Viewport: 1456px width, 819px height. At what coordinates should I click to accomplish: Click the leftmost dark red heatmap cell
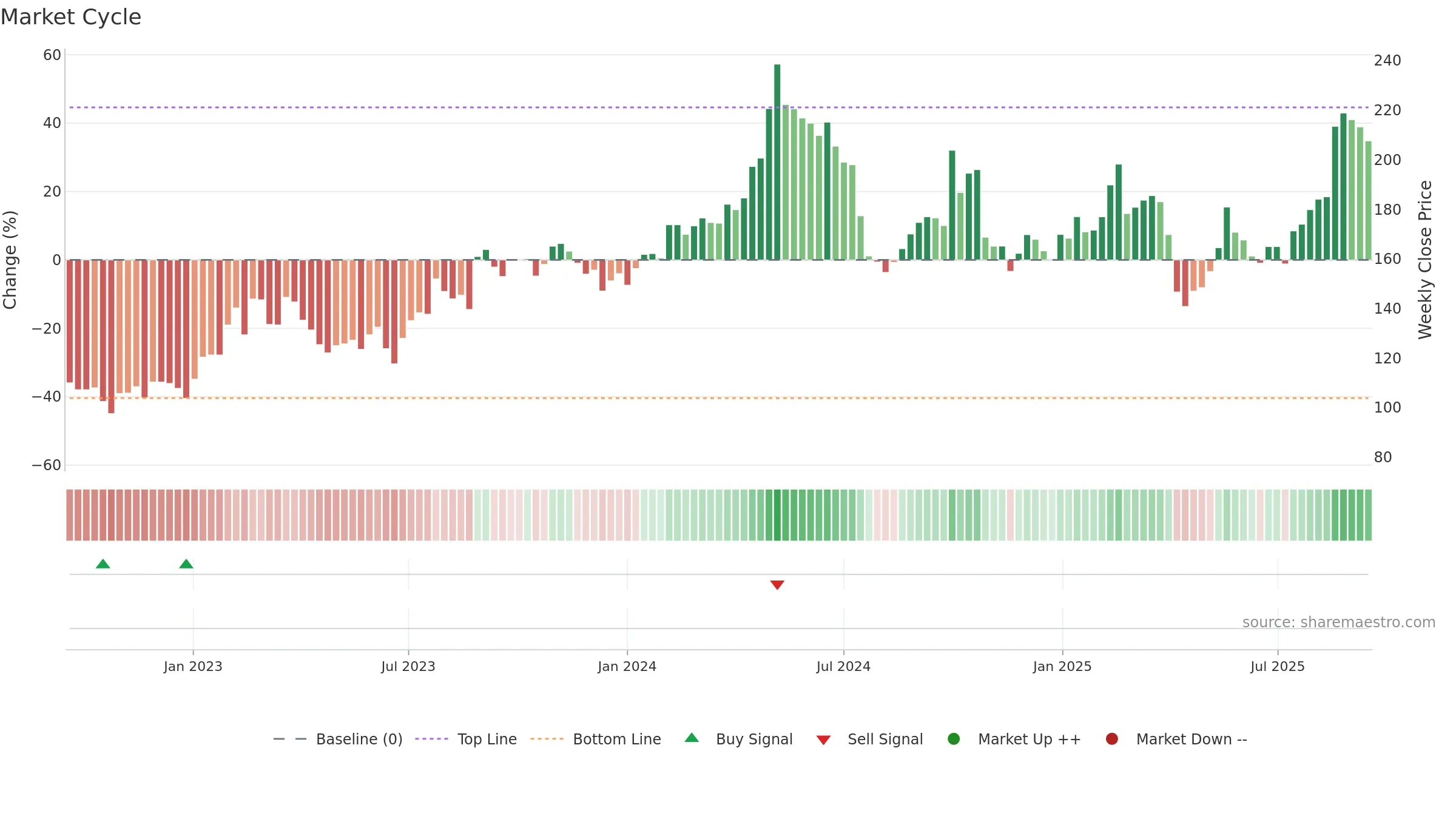70,515
